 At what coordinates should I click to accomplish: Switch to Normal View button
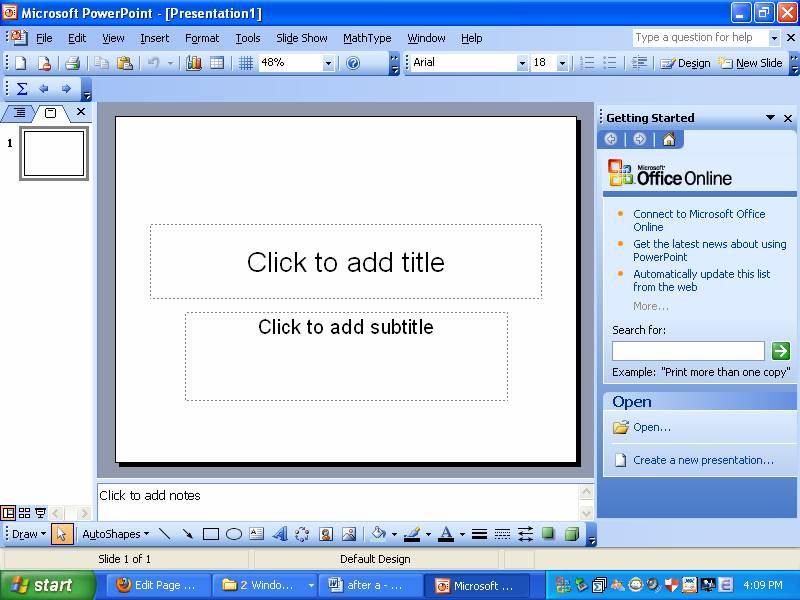[x=8, y=513]
